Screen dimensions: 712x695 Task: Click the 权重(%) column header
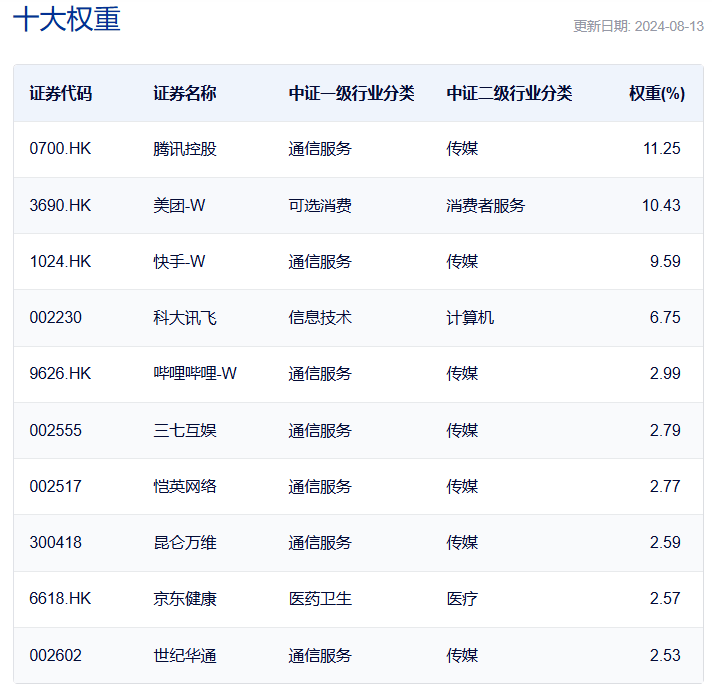[x=657, y=94]
